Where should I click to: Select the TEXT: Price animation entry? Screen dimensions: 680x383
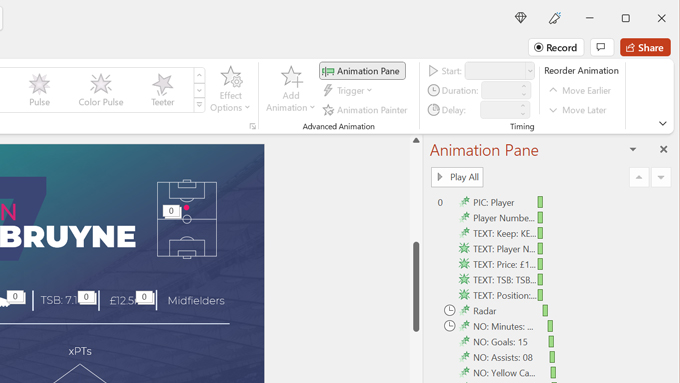point(504,265)
